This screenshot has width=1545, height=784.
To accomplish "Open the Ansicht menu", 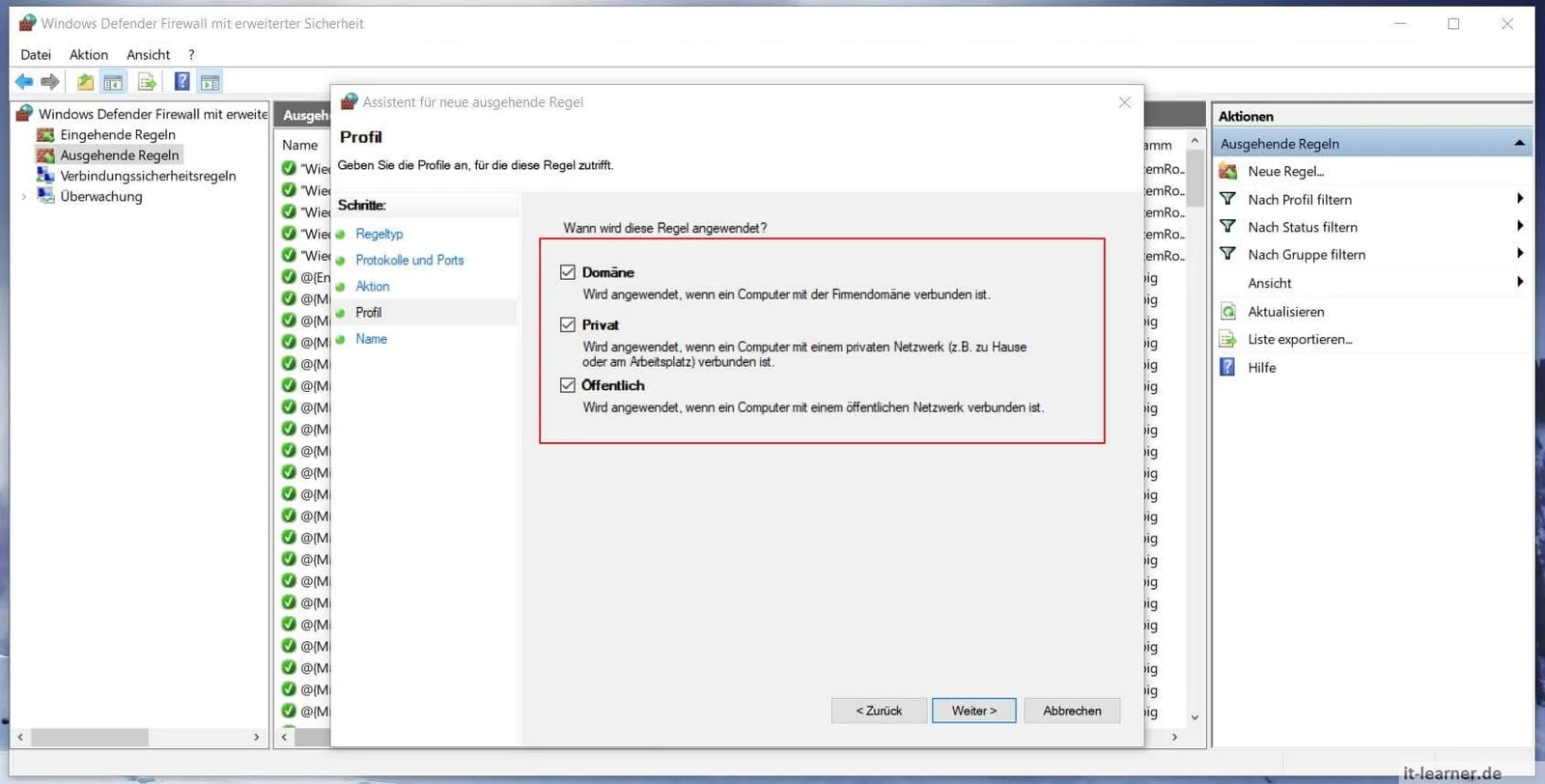I will point(149,54).
